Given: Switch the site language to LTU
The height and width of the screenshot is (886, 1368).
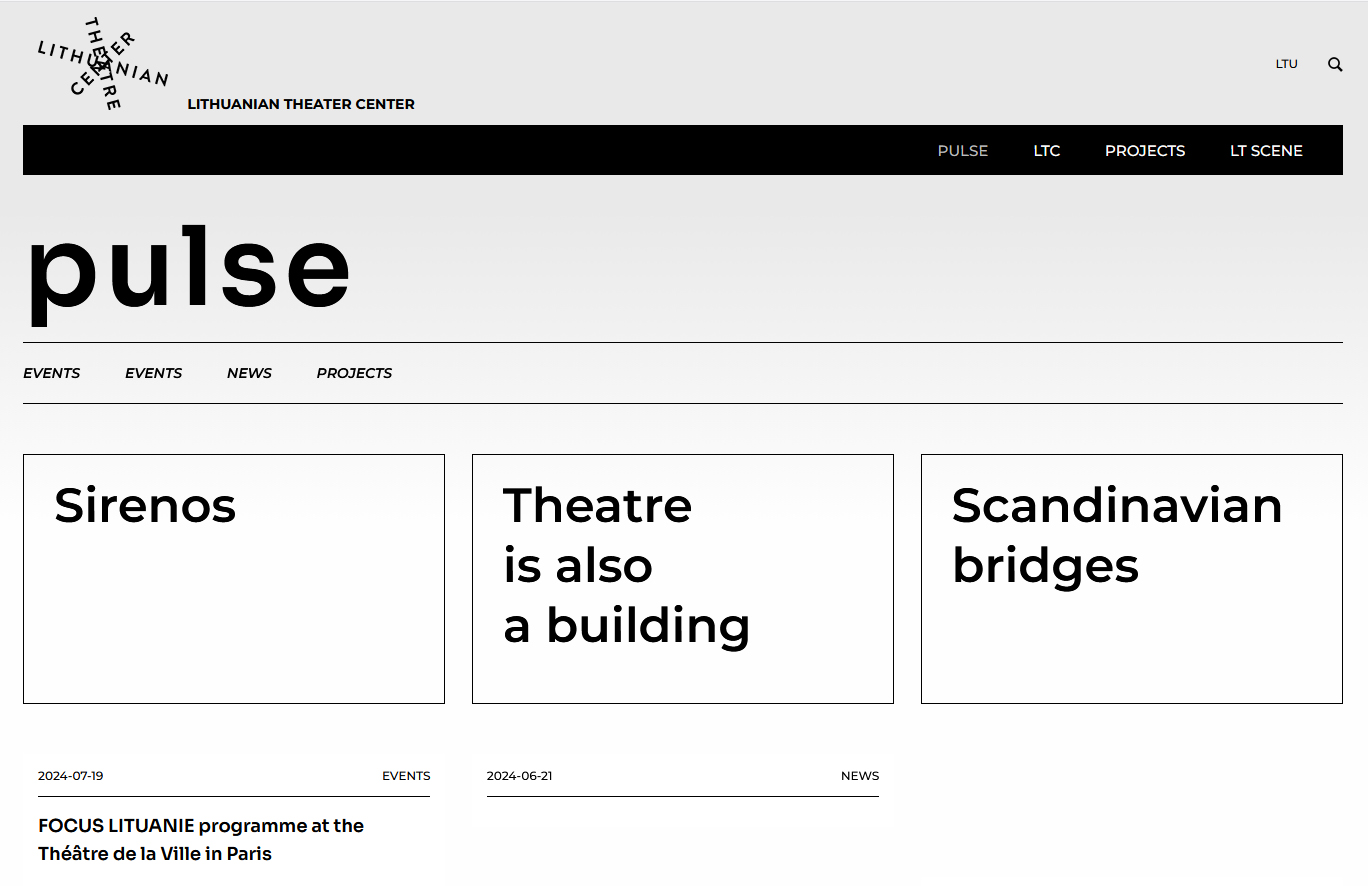Looking at the screenshot, I should 1286,63.
